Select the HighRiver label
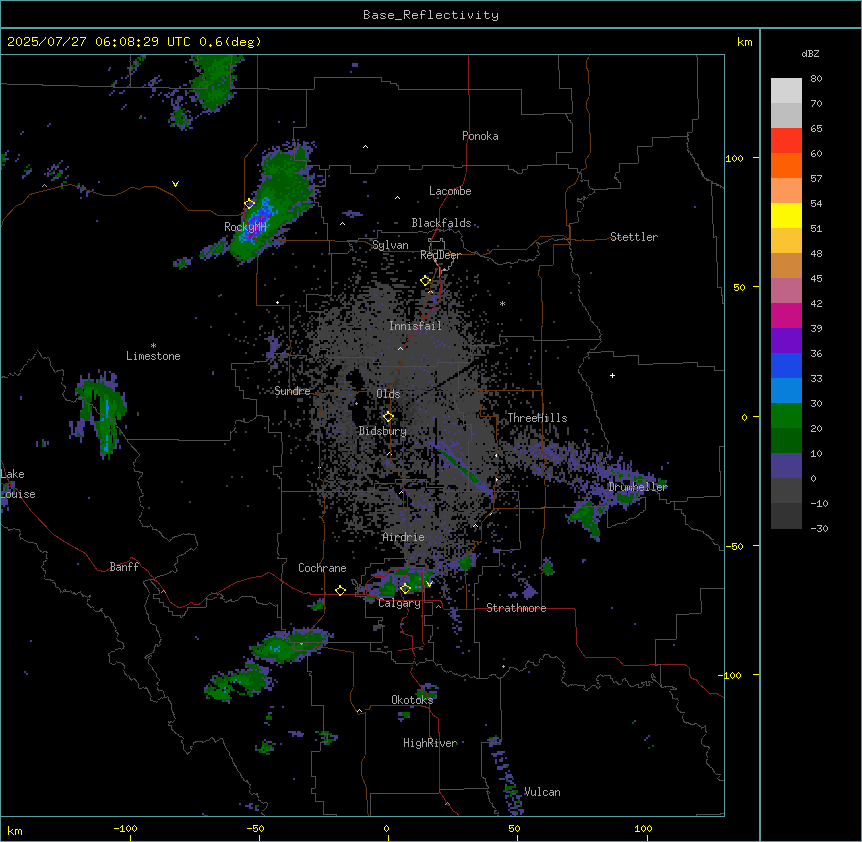This screenshot has width=862, height=842. coord(430,743)
